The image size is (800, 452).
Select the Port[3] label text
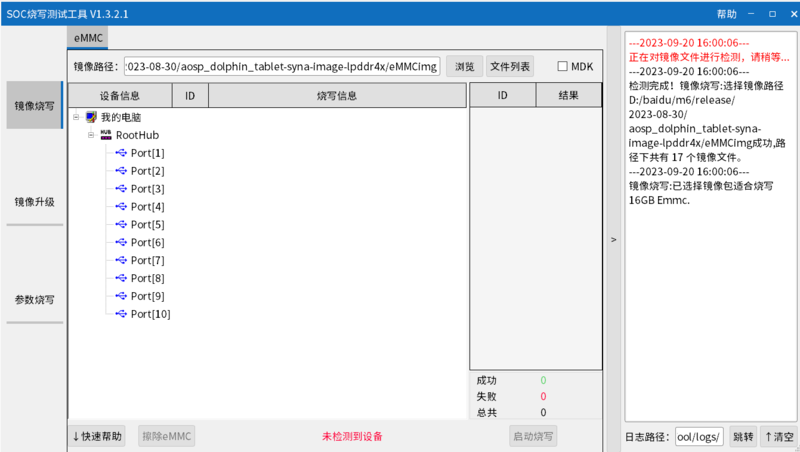[x=147, y=189]
